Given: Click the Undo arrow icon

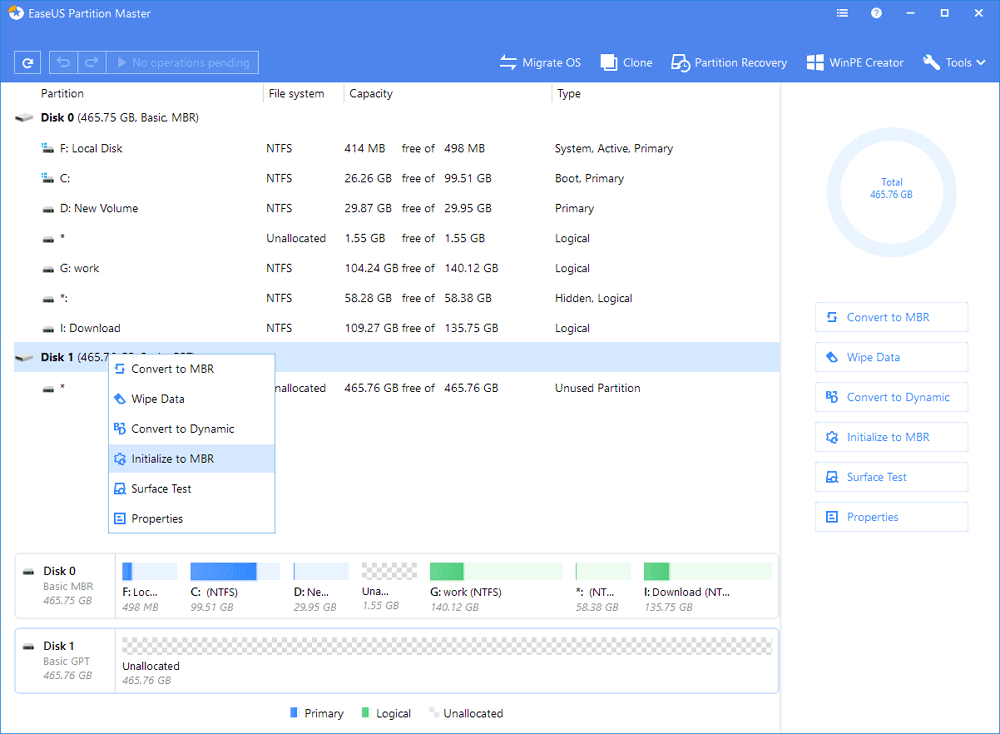Looking at the screenshot, I should 65,62.
